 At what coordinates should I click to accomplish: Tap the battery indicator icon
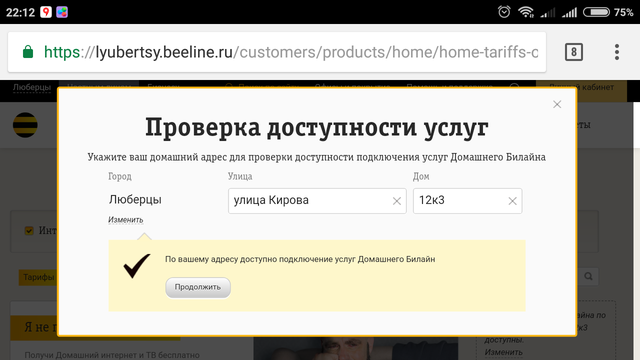click(596, 12)
